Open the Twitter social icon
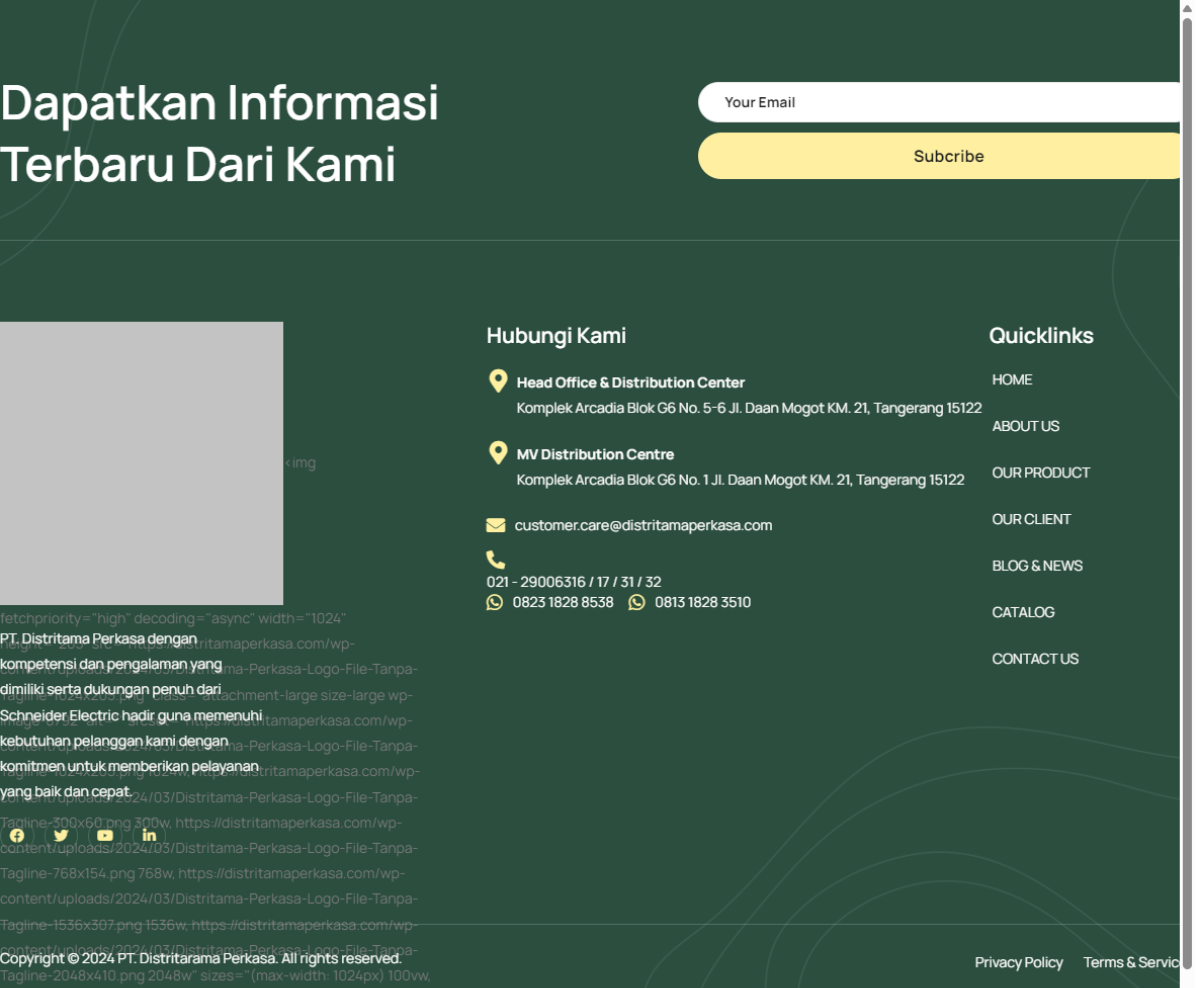1200x988 pixels. (61, 836)
